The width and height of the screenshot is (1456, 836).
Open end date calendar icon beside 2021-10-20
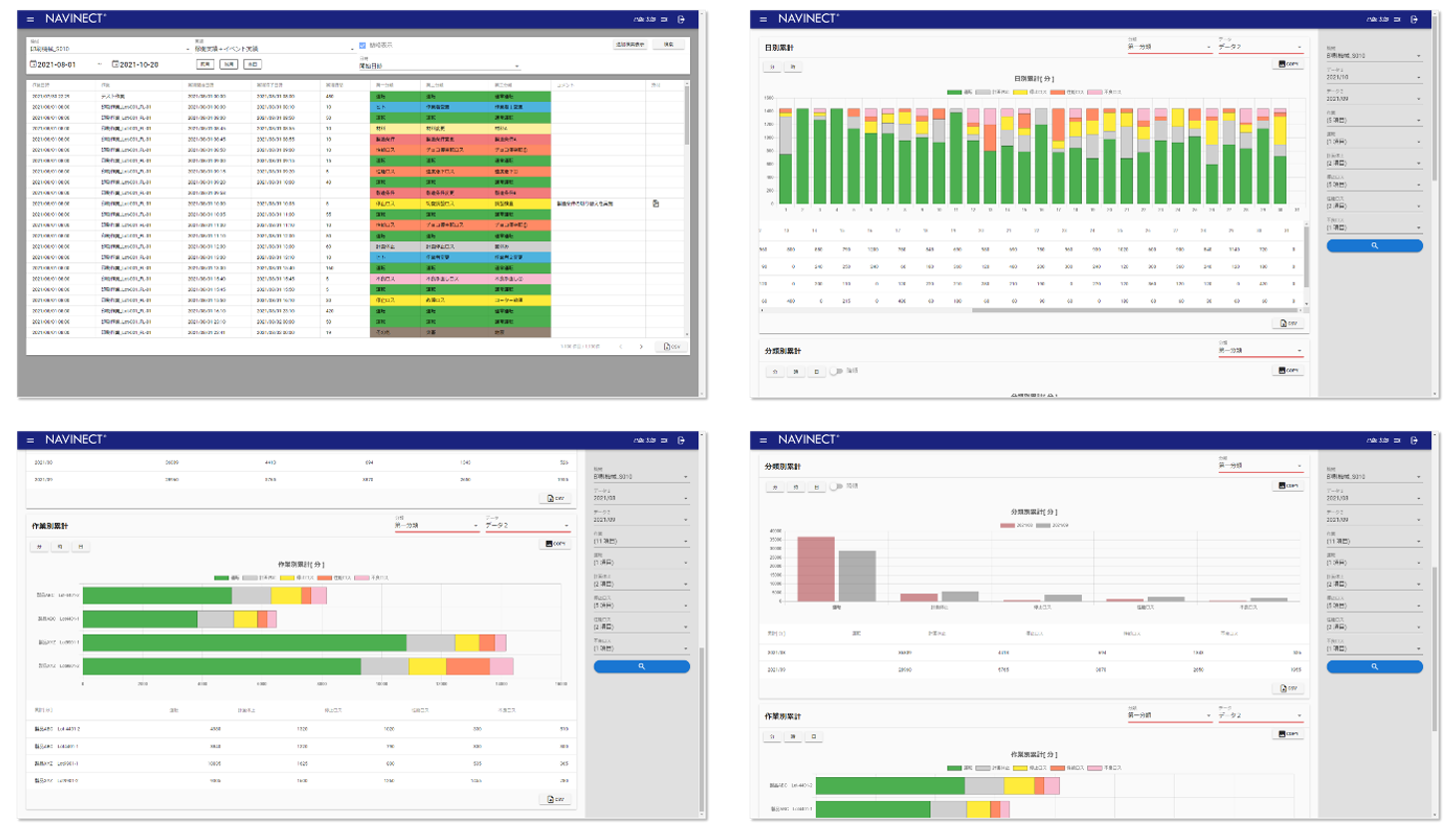tap(115, 64)
